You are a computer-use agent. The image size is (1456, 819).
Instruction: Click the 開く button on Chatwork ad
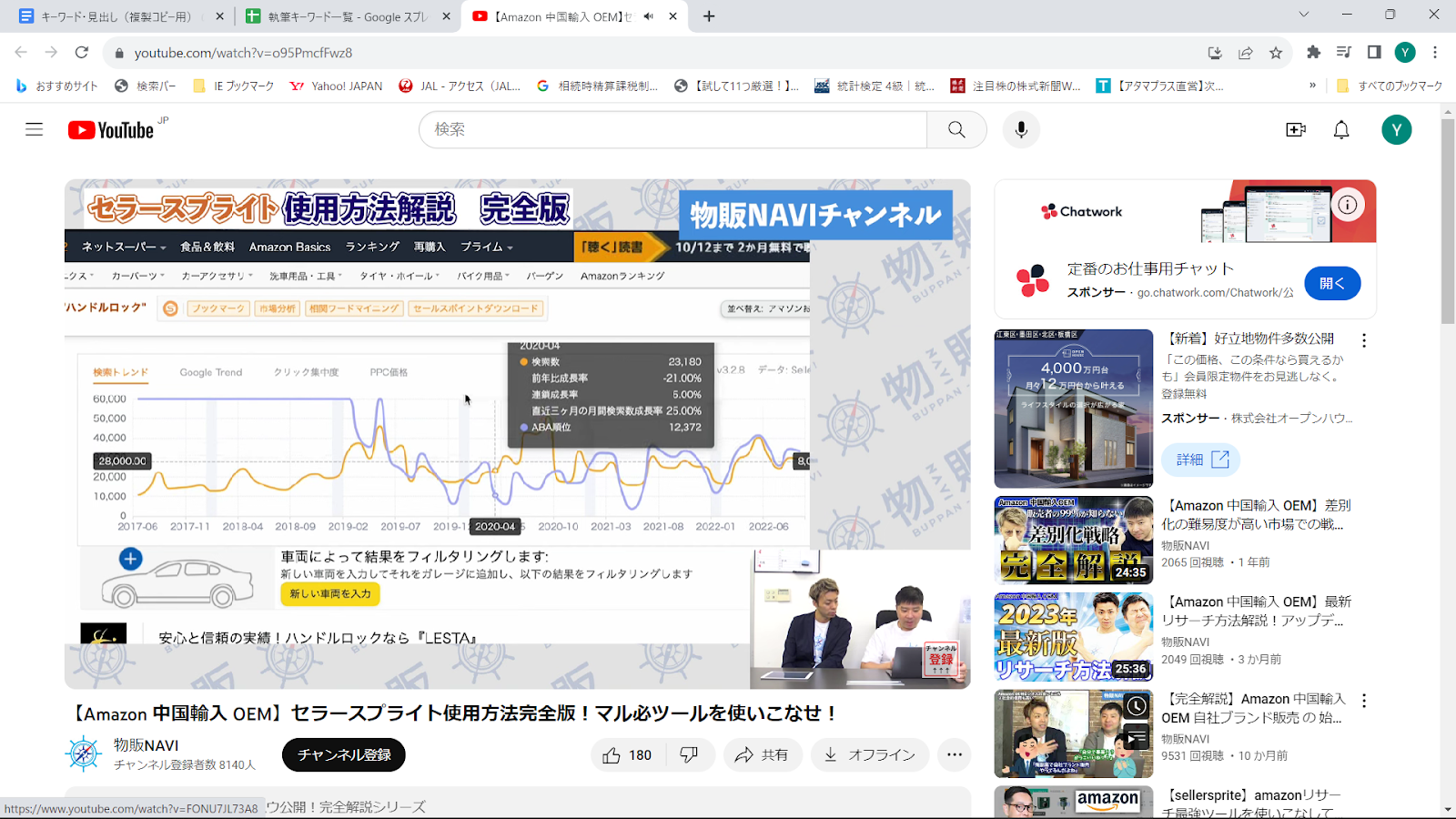coord(1332,283)
